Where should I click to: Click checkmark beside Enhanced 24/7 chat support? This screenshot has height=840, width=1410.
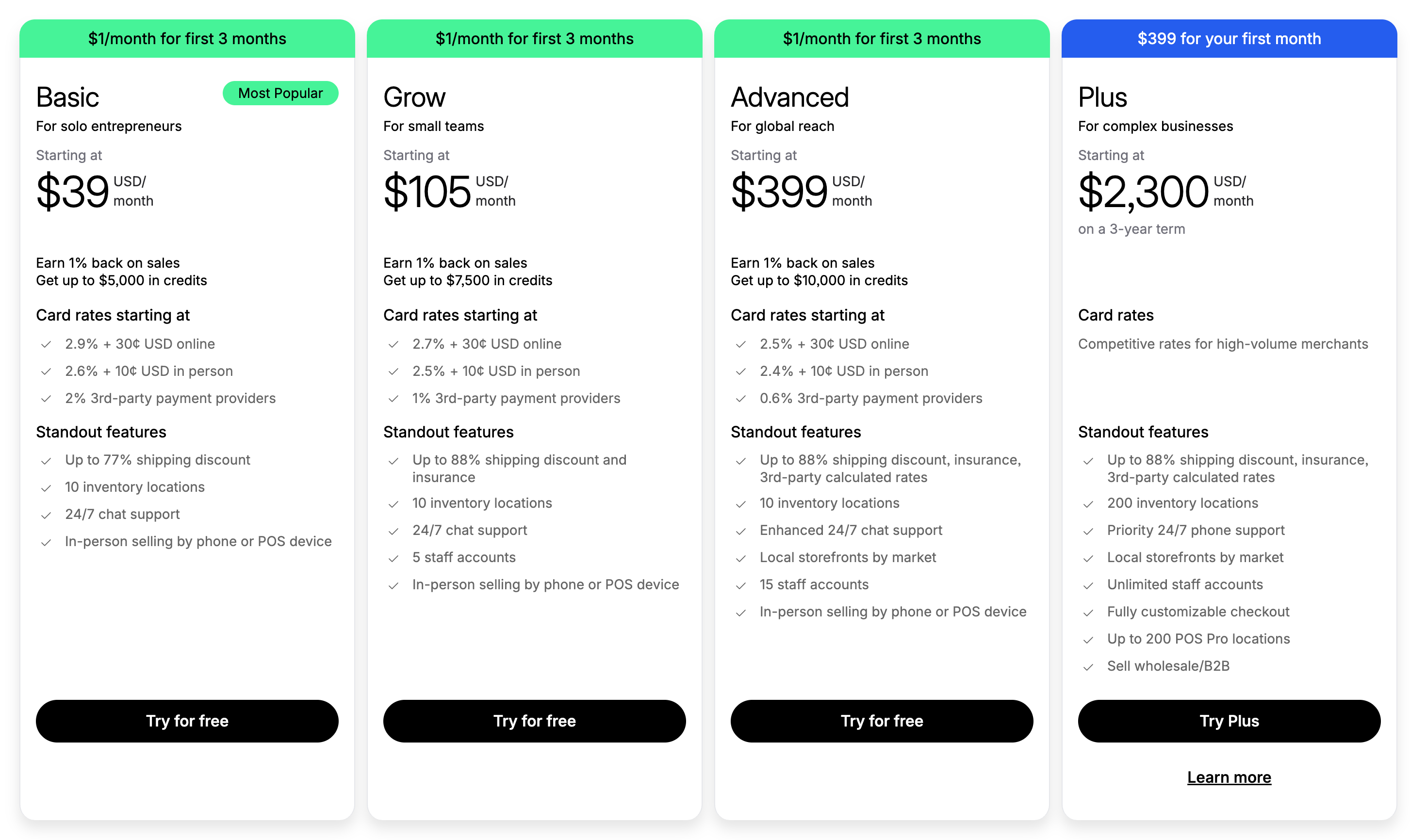(740, 531)
